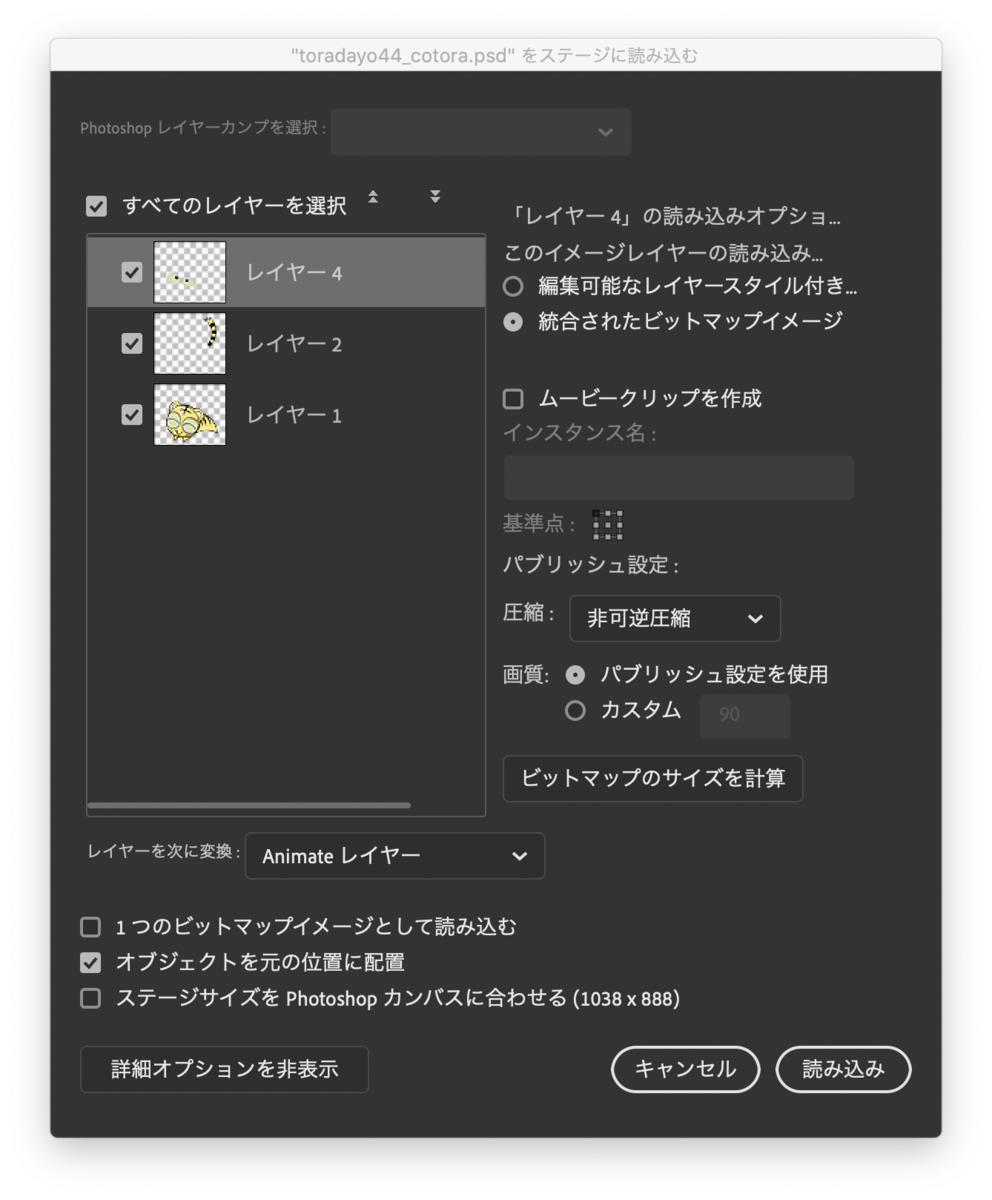Open the レイヤーを次に変換 dropdown

tap(394, 856)
